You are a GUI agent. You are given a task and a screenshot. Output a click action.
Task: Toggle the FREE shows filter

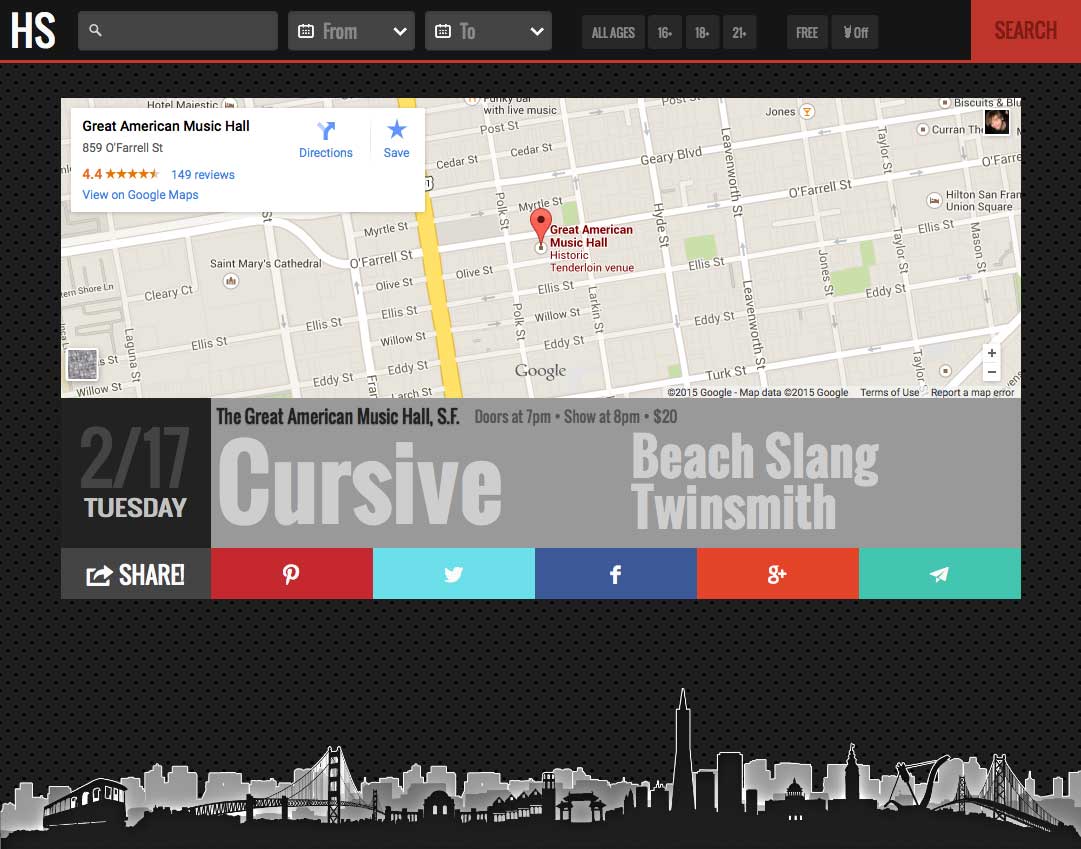coord(807,32)
